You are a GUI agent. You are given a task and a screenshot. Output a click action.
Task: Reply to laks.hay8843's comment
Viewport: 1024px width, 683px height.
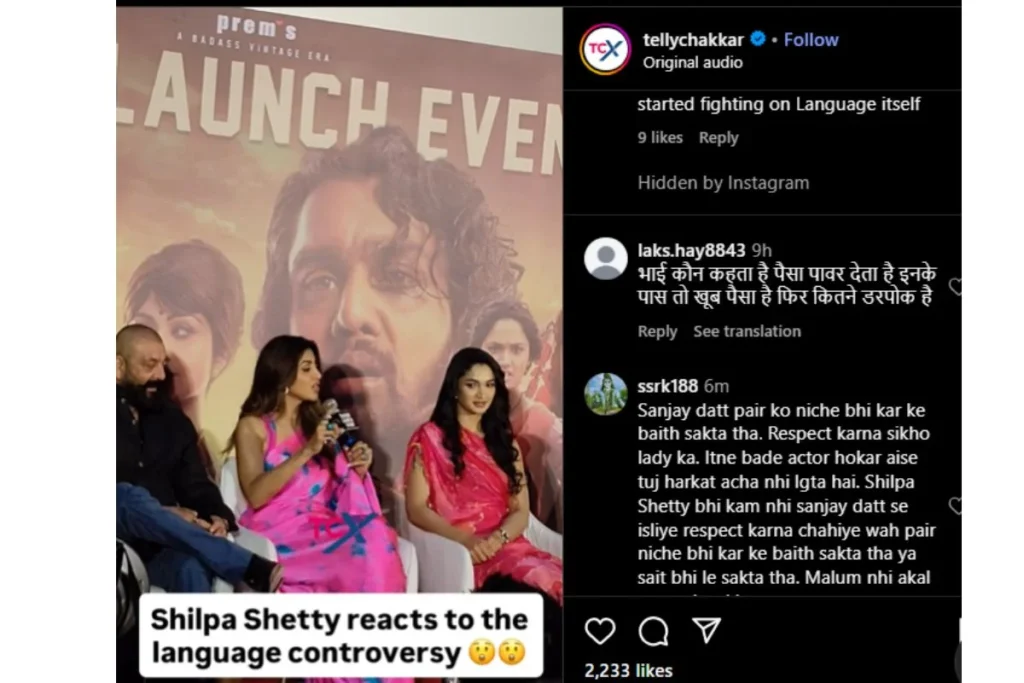657,332
